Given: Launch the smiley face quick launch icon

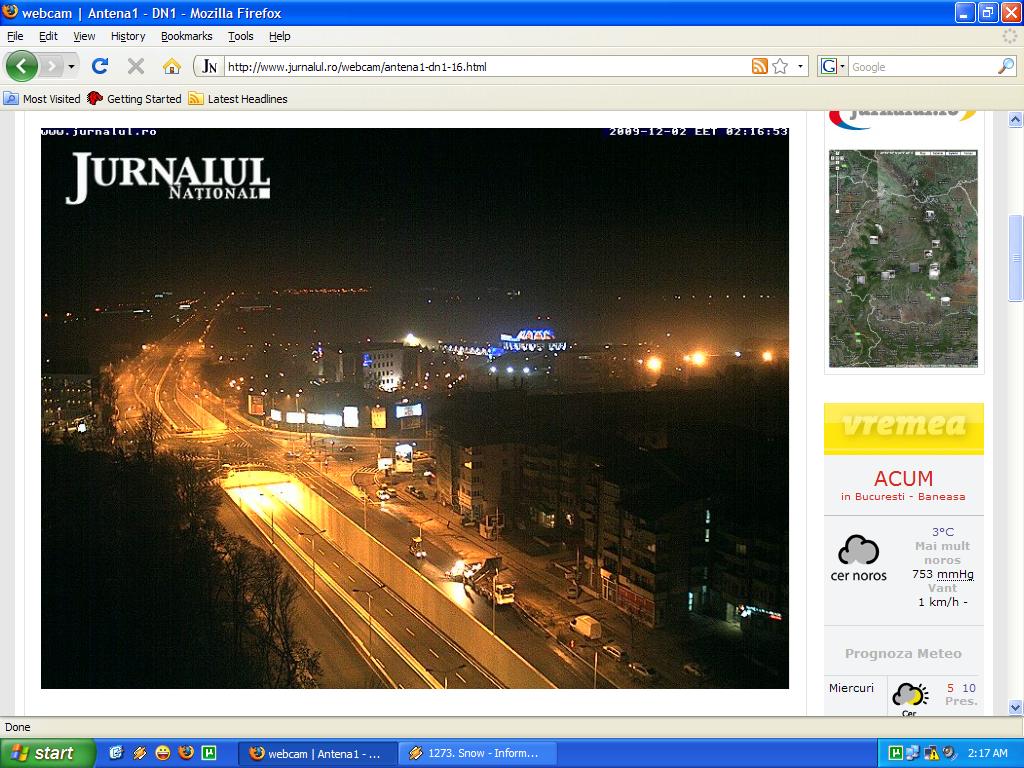Looking at the screenshot, I should pos(163,753).
